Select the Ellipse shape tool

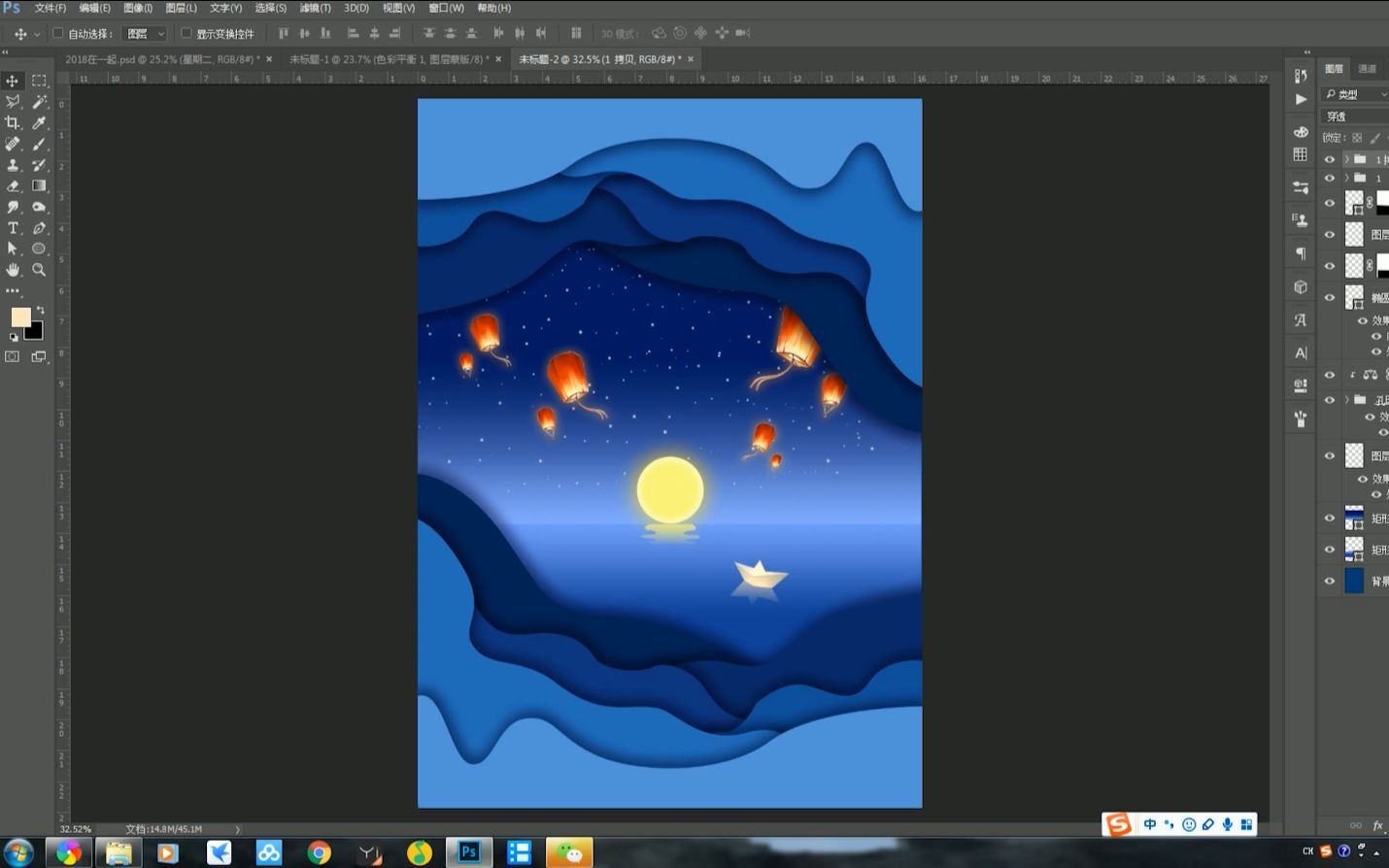tap(39, 249)
